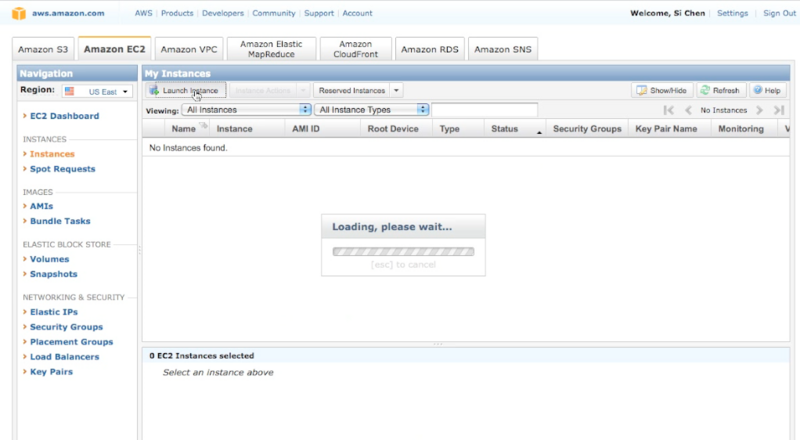Open the Account top menu link

(x=357, y=13)
